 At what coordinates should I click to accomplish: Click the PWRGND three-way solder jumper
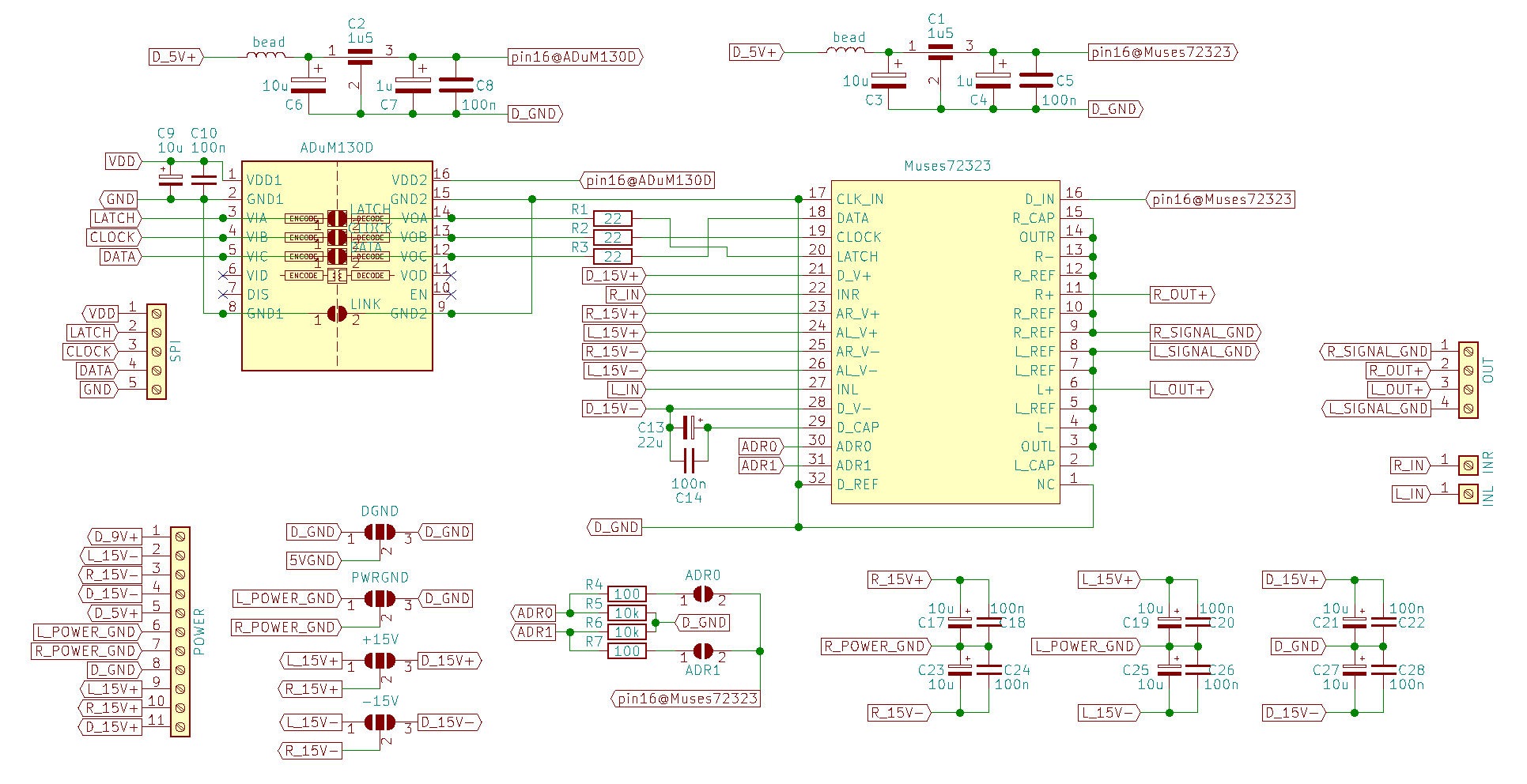pyautogui.click(x=380, y=598)
